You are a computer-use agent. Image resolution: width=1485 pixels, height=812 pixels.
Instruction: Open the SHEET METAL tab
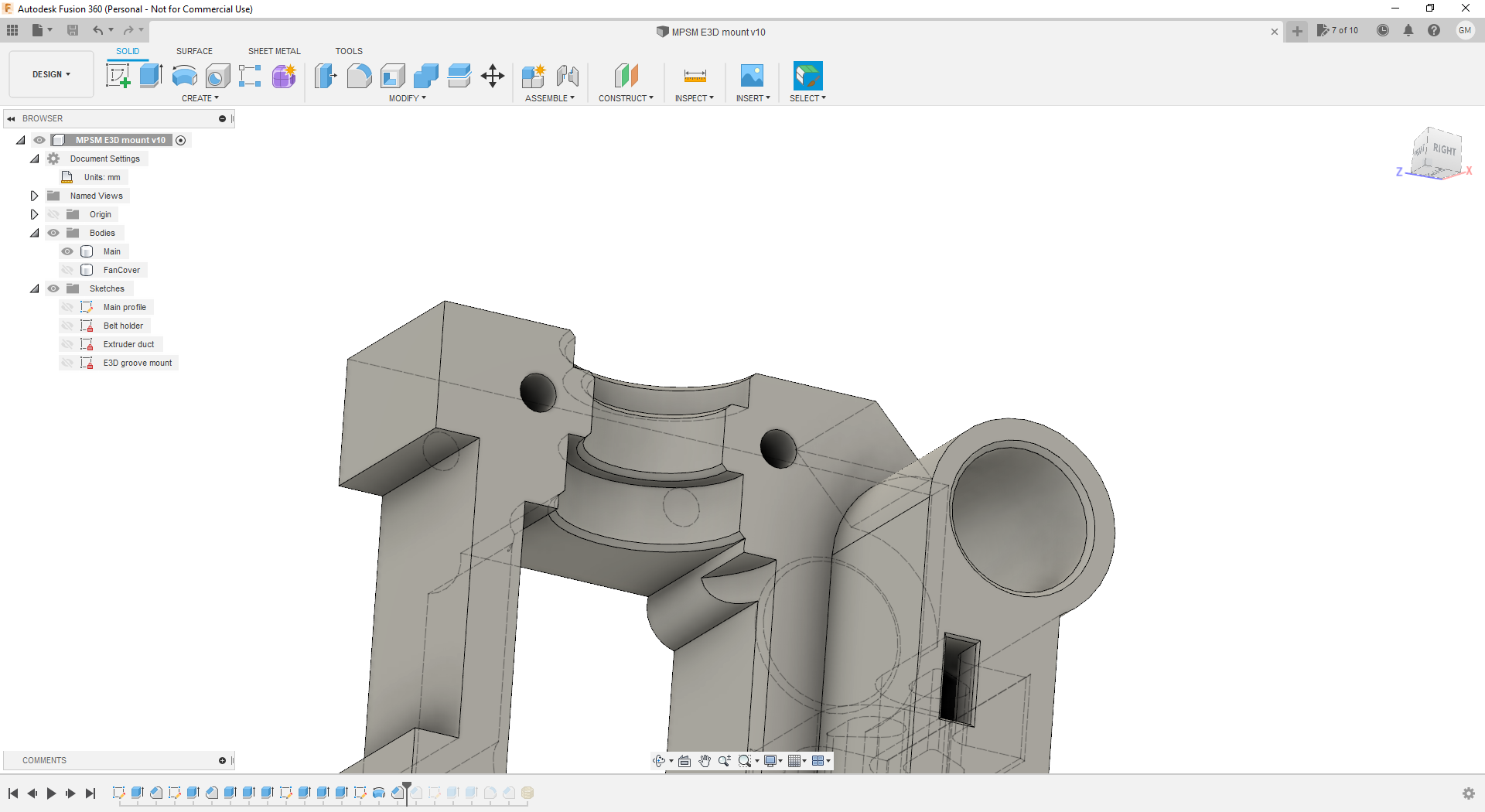tap(274, 51)
